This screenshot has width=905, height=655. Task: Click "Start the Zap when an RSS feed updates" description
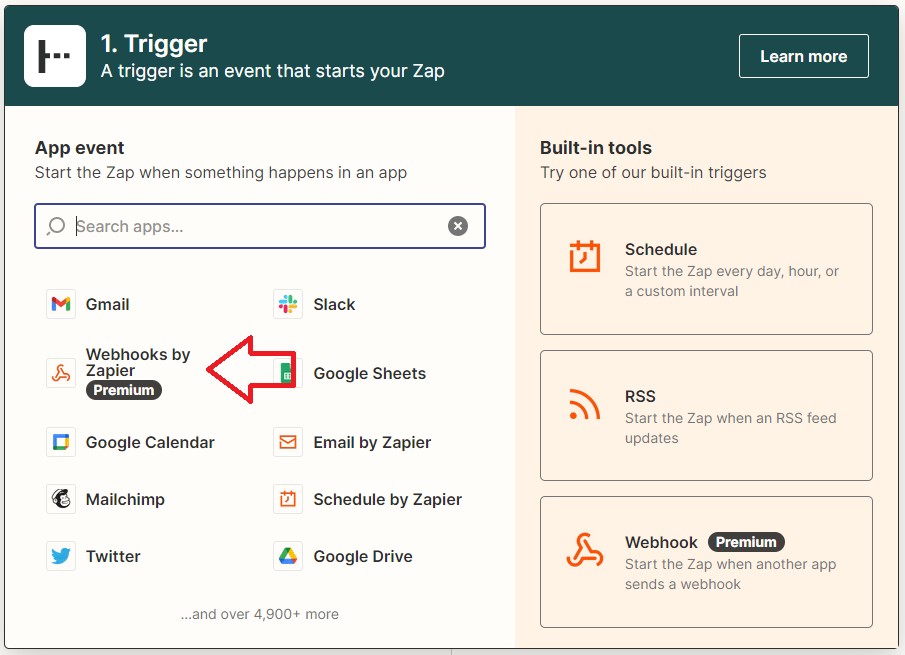731,428
